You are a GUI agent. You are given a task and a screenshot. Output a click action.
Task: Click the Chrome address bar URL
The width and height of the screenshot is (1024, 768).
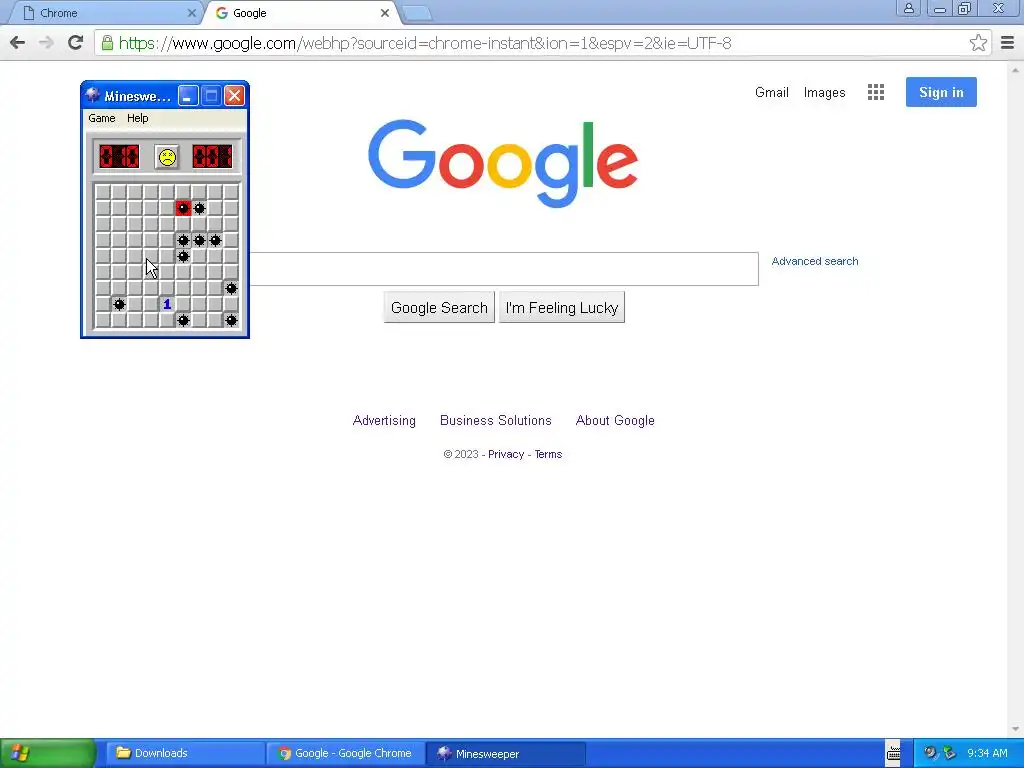pos(425,43)
